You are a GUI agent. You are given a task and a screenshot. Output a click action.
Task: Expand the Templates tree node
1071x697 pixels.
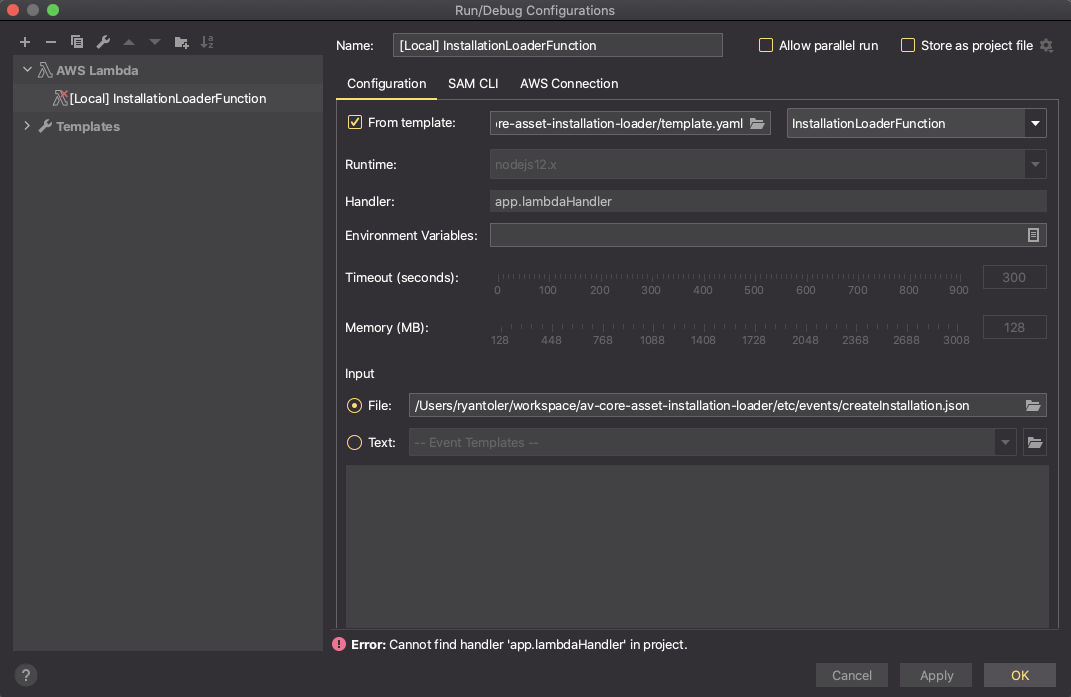(27, 126)
